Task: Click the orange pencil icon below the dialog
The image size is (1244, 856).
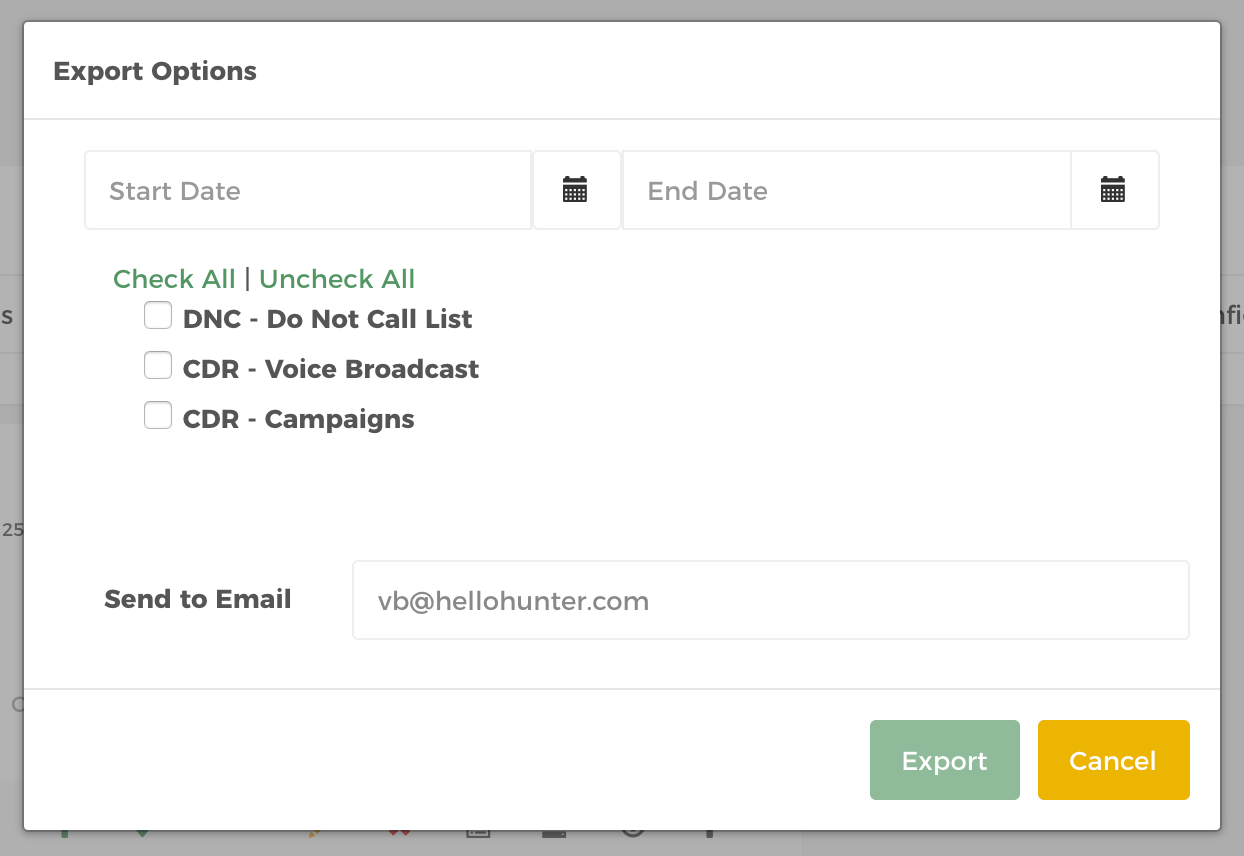Action: click(313, 832)
